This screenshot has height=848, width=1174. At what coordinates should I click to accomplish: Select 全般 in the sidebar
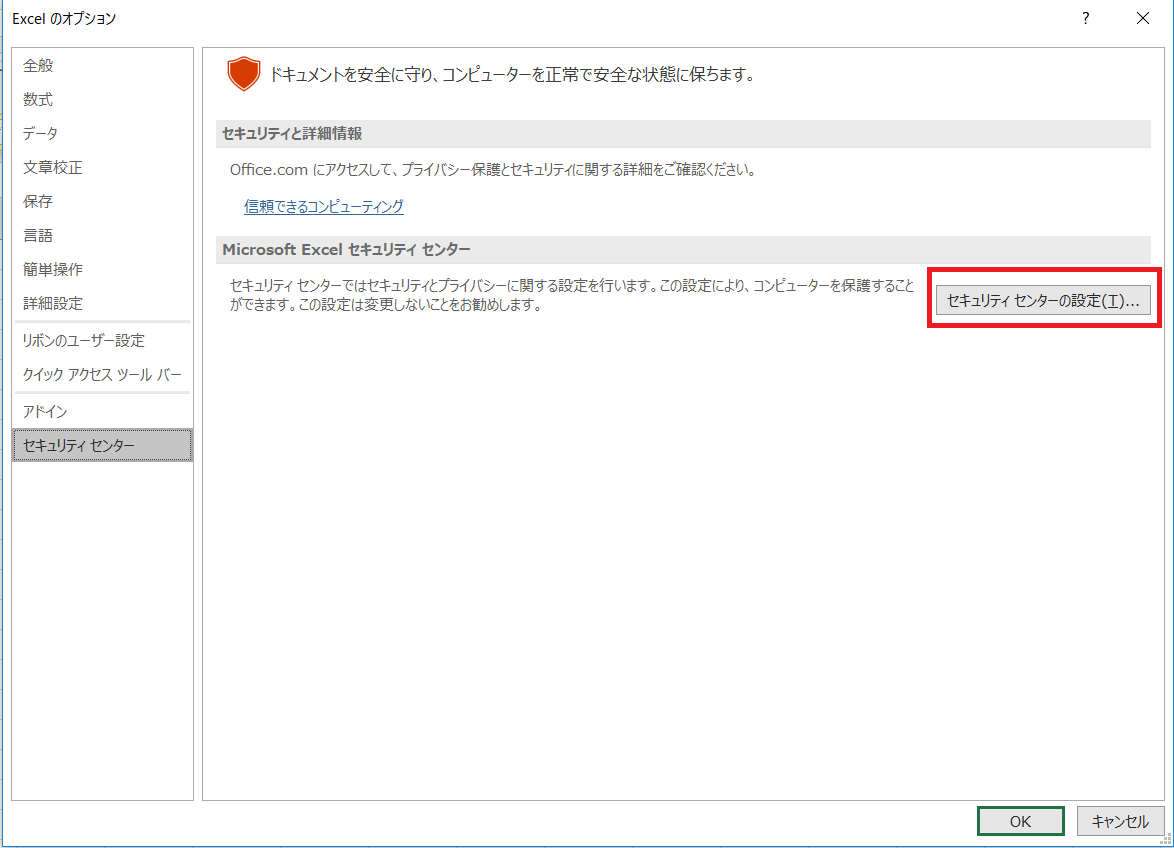(38, 65)
